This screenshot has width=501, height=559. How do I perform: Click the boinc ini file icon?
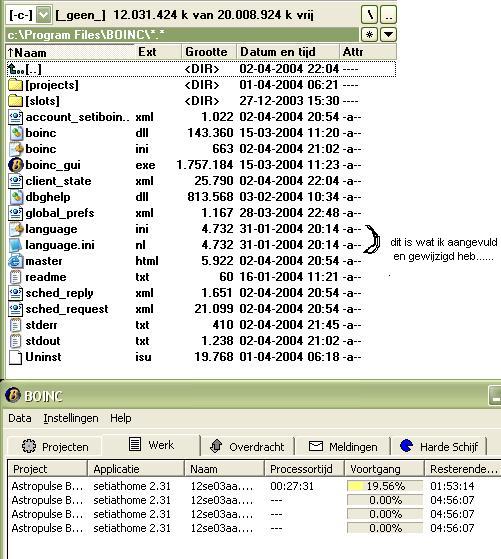click(x=15, y=149)
